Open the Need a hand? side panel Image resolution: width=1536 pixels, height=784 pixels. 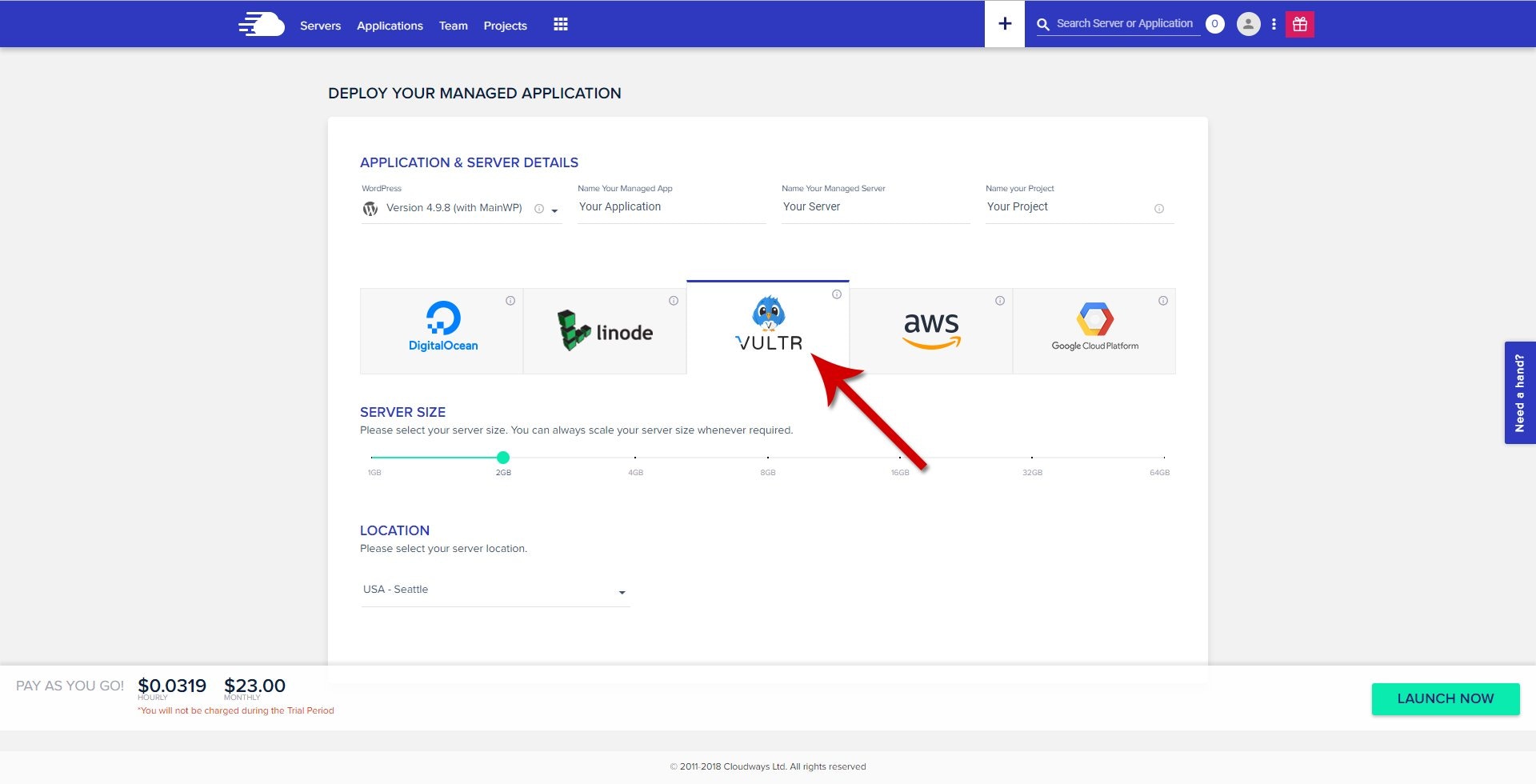pos(1519,392)
